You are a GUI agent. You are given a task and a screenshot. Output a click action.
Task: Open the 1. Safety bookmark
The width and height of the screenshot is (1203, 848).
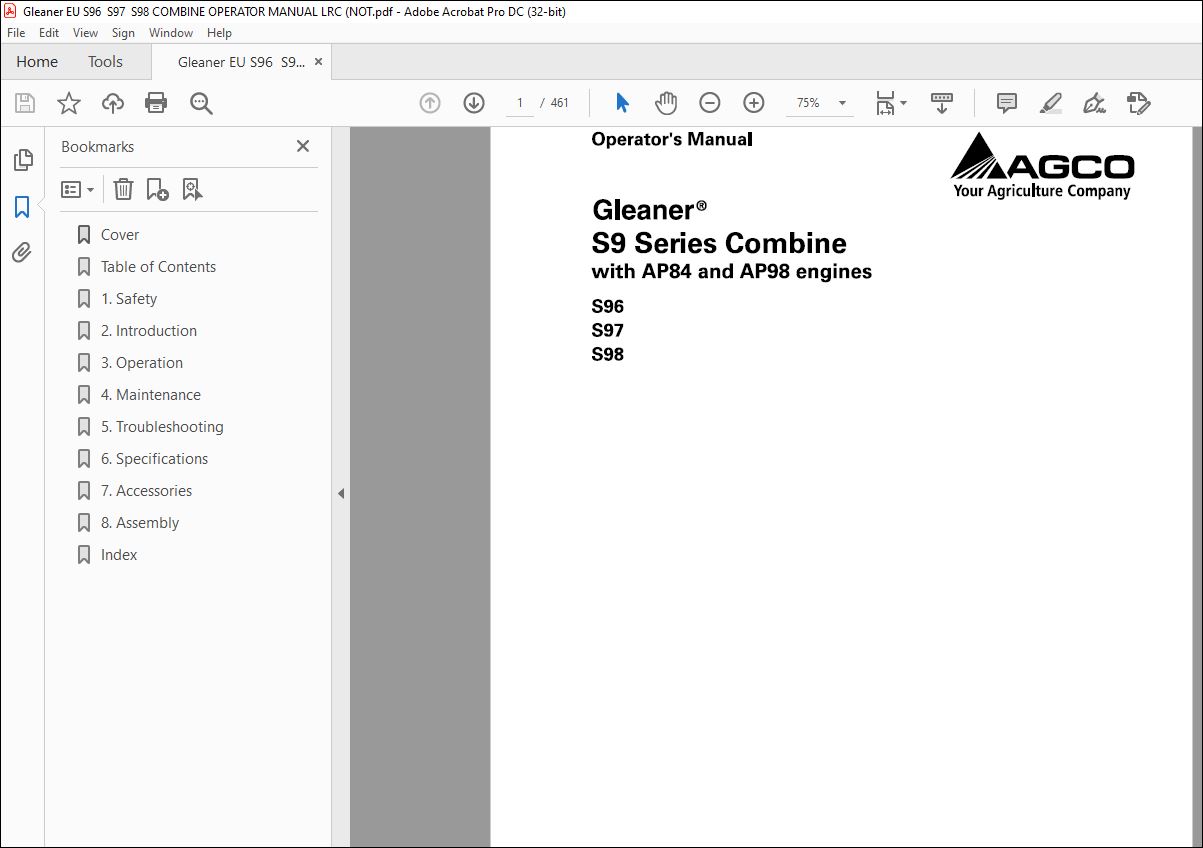129,299
